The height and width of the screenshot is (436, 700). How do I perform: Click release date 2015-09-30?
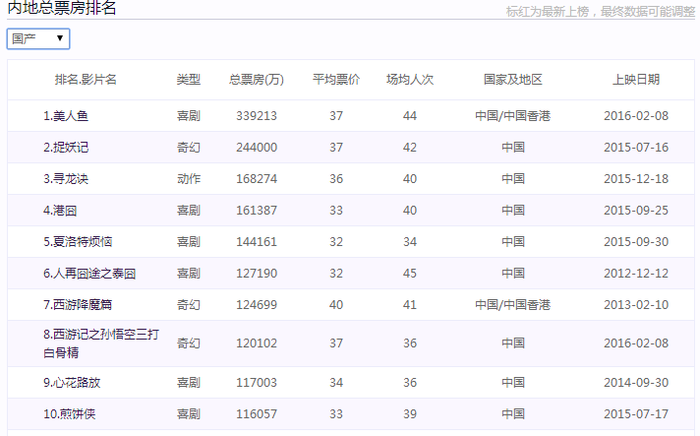(636, 242)
